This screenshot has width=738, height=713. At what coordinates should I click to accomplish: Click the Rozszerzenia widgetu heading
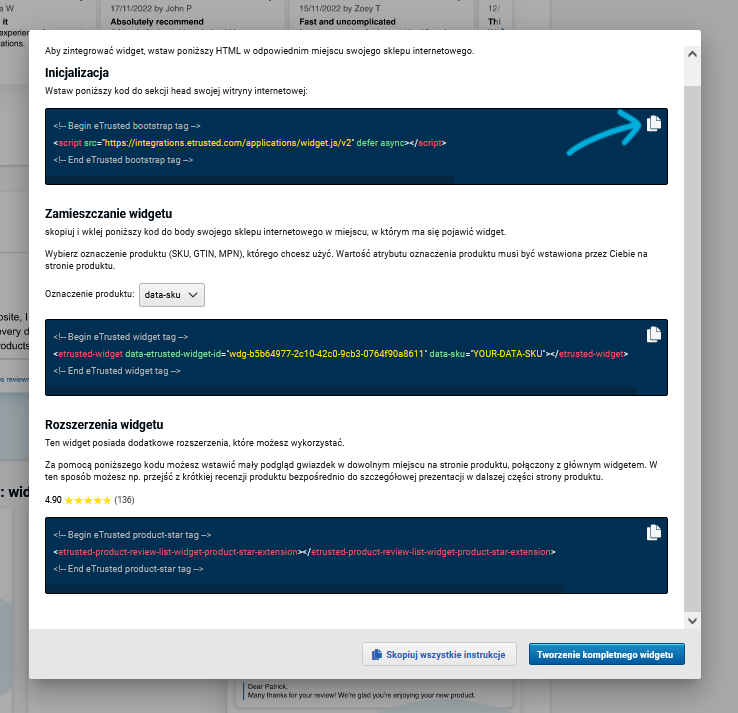pyautogui.click(x=104, y=425)
